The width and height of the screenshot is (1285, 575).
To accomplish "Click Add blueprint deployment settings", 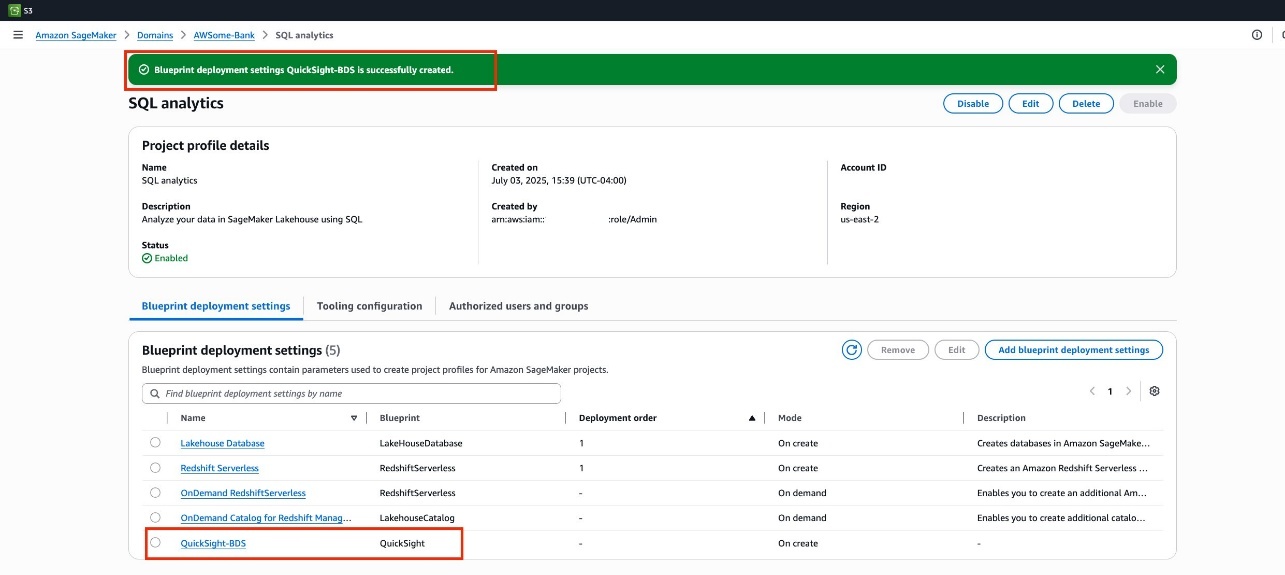I will pos(1074,350).
